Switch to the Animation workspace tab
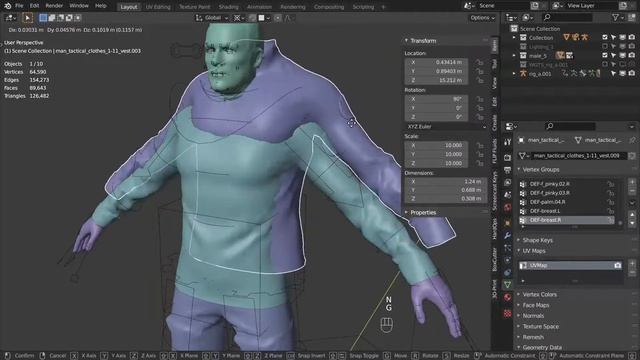 tap(259, 7)
